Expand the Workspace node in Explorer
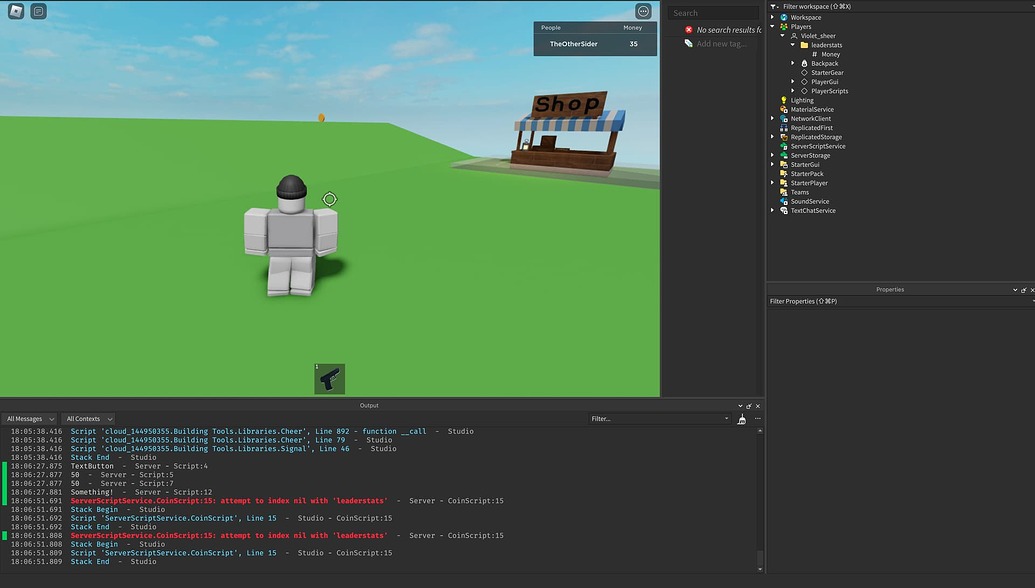The image size is (1035, 588). (x=770, y=17)
